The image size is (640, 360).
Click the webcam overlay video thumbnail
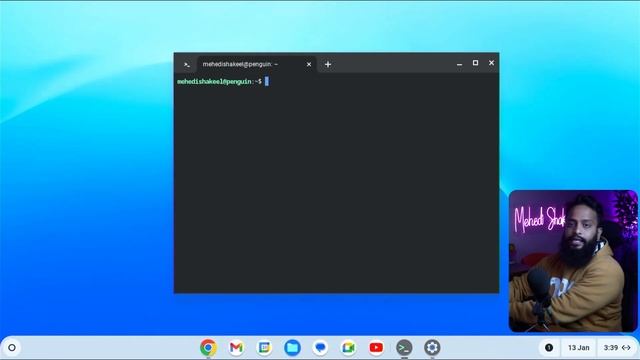pos(573,261)
